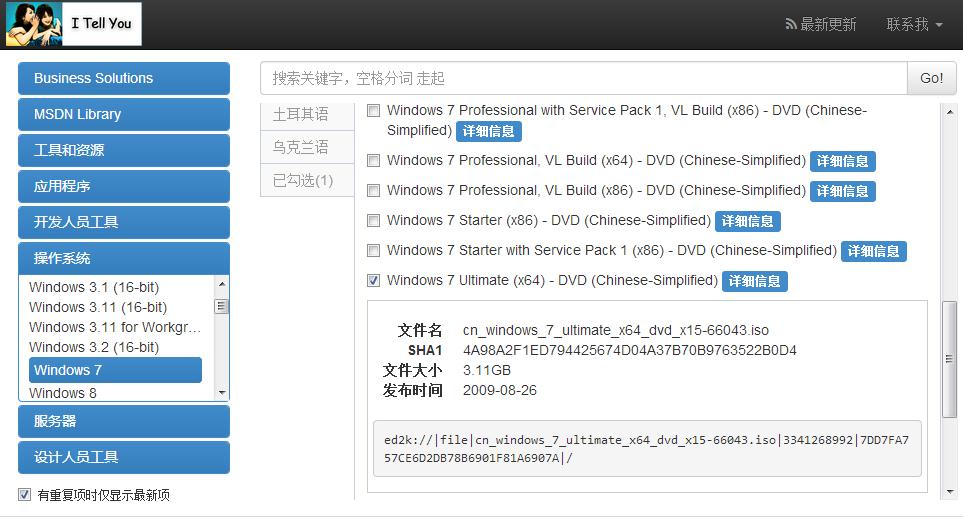Check Windows 7 Starter (x86) DVD
Image resolution: width=963 pixels, height=517 pixels.
[373, 220]
